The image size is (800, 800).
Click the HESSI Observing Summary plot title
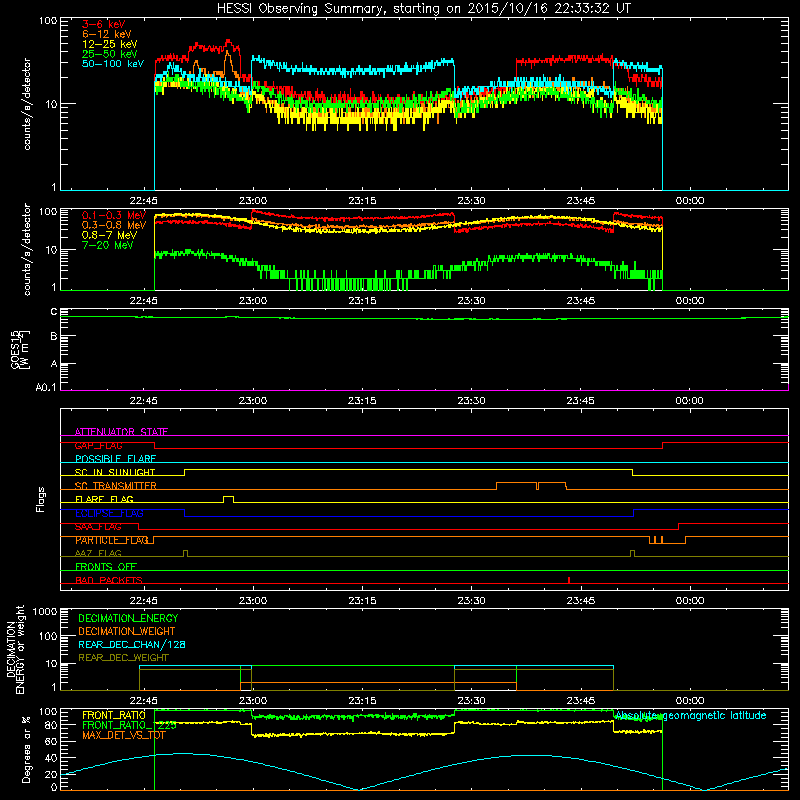click(423, 9)
